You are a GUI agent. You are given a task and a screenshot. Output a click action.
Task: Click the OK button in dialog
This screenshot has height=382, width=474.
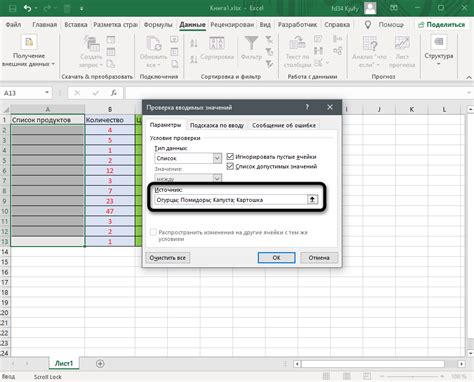276,258
